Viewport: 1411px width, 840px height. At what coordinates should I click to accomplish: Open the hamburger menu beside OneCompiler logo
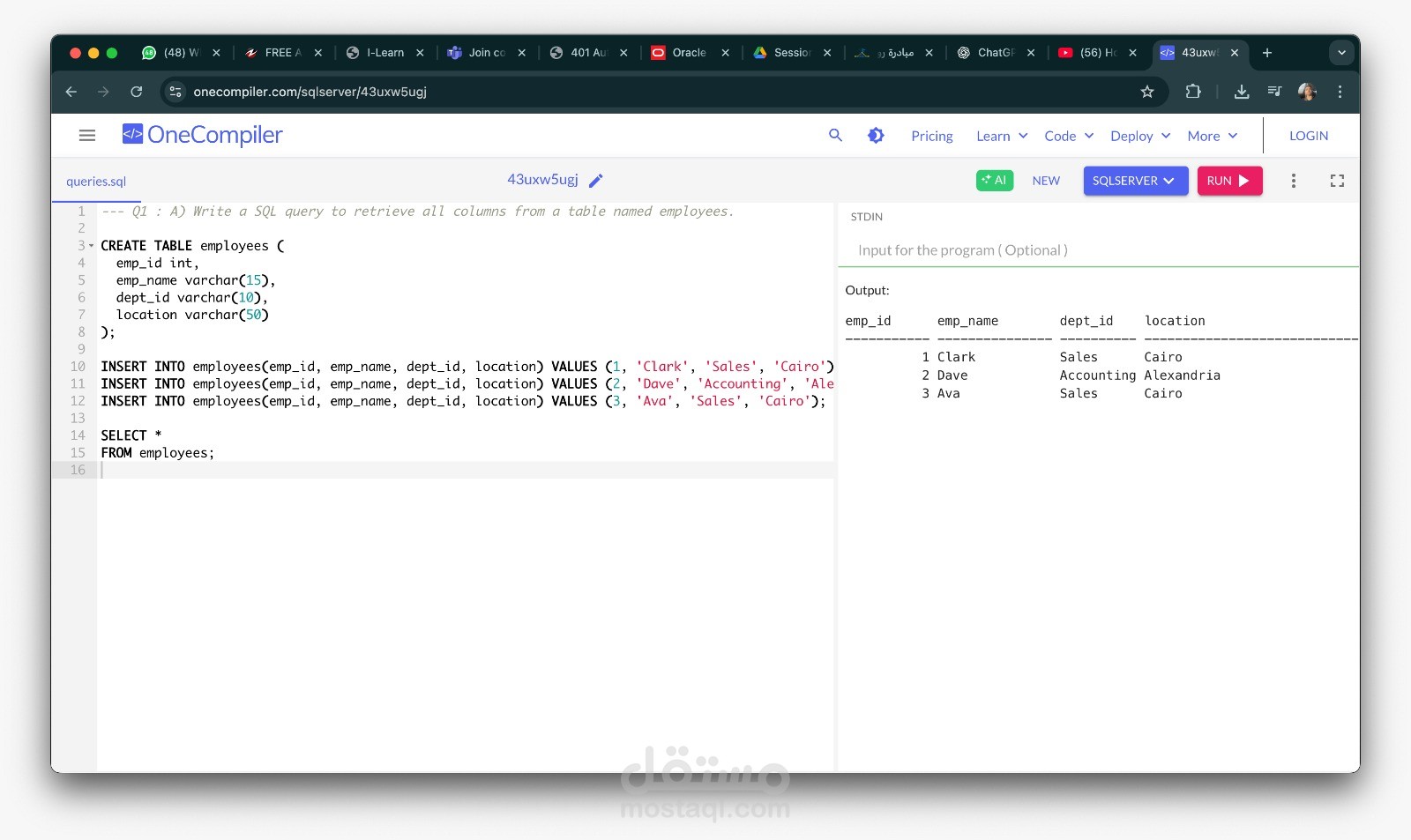86,135
